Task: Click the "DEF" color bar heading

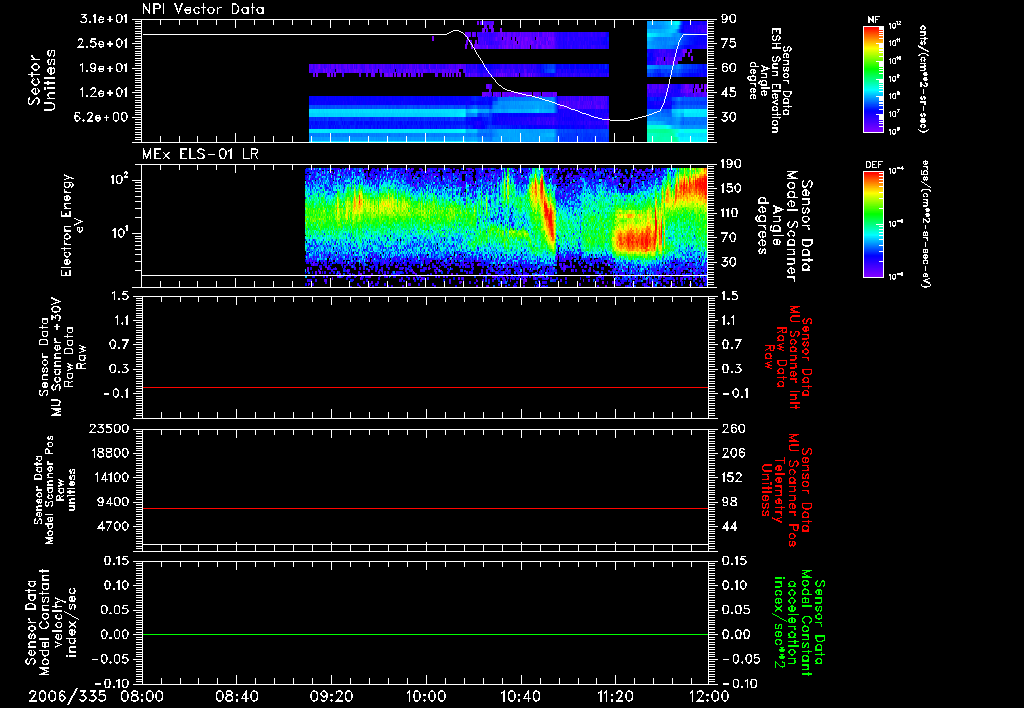Action: coord(874,165)
